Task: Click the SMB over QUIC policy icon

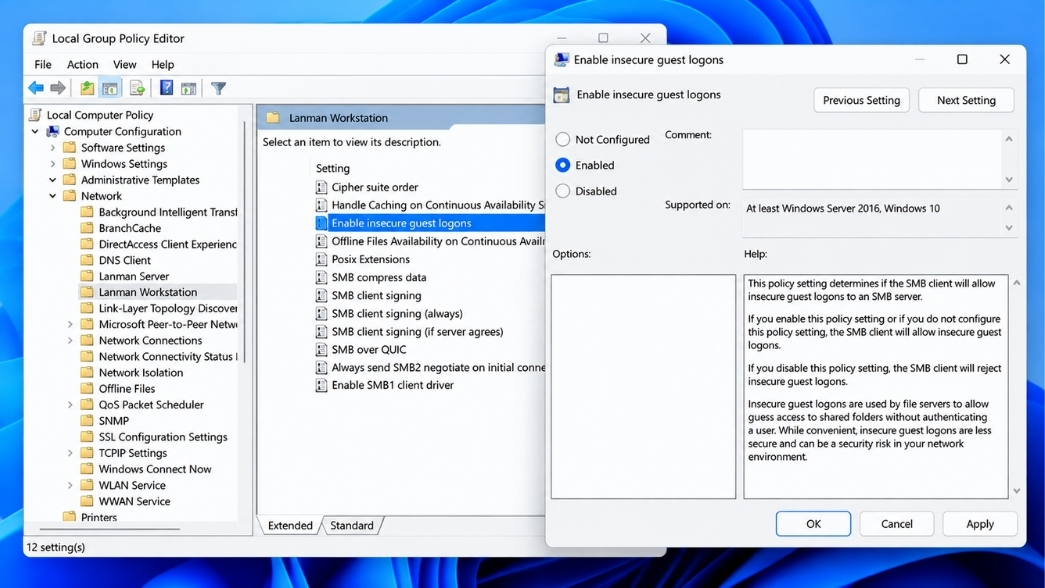Action: pyautogui.click(x=321, y=349)
